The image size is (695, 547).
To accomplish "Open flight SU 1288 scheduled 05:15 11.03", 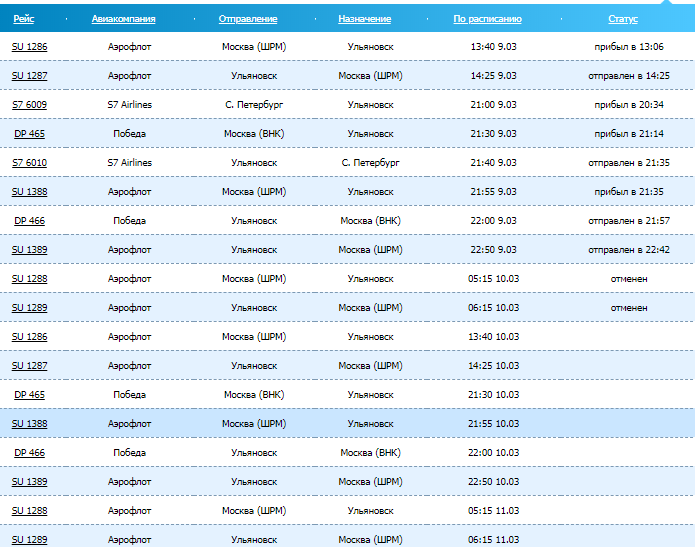I will [x=29, y=511].
